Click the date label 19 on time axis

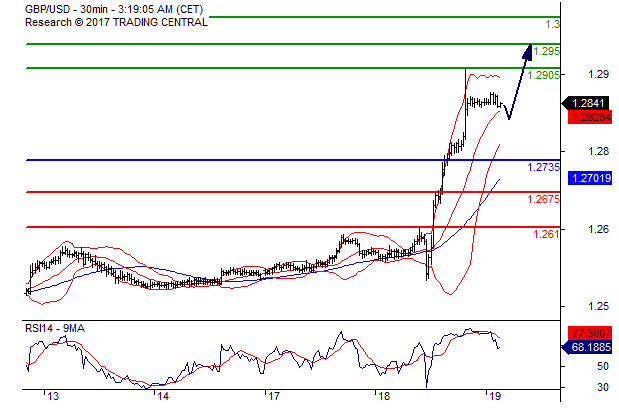point(494,397)
